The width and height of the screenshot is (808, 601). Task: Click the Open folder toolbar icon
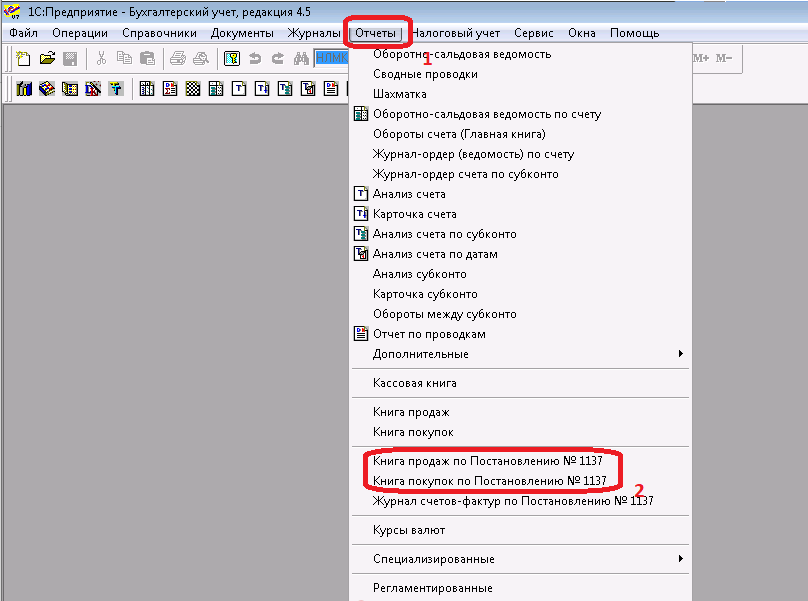[x=47, y=58]
